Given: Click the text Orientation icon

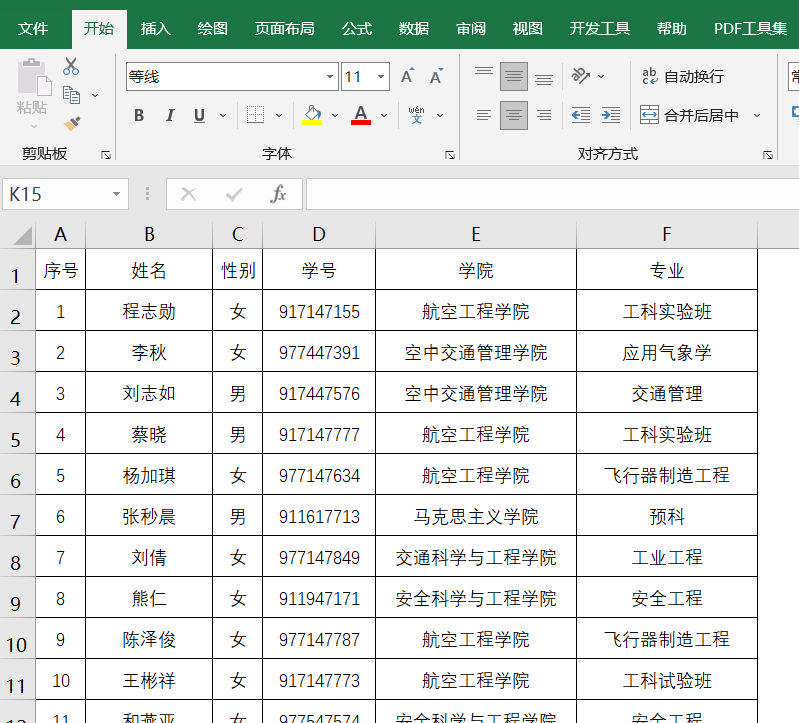Looking at the screenshot, I should click(x=581, y=76).
